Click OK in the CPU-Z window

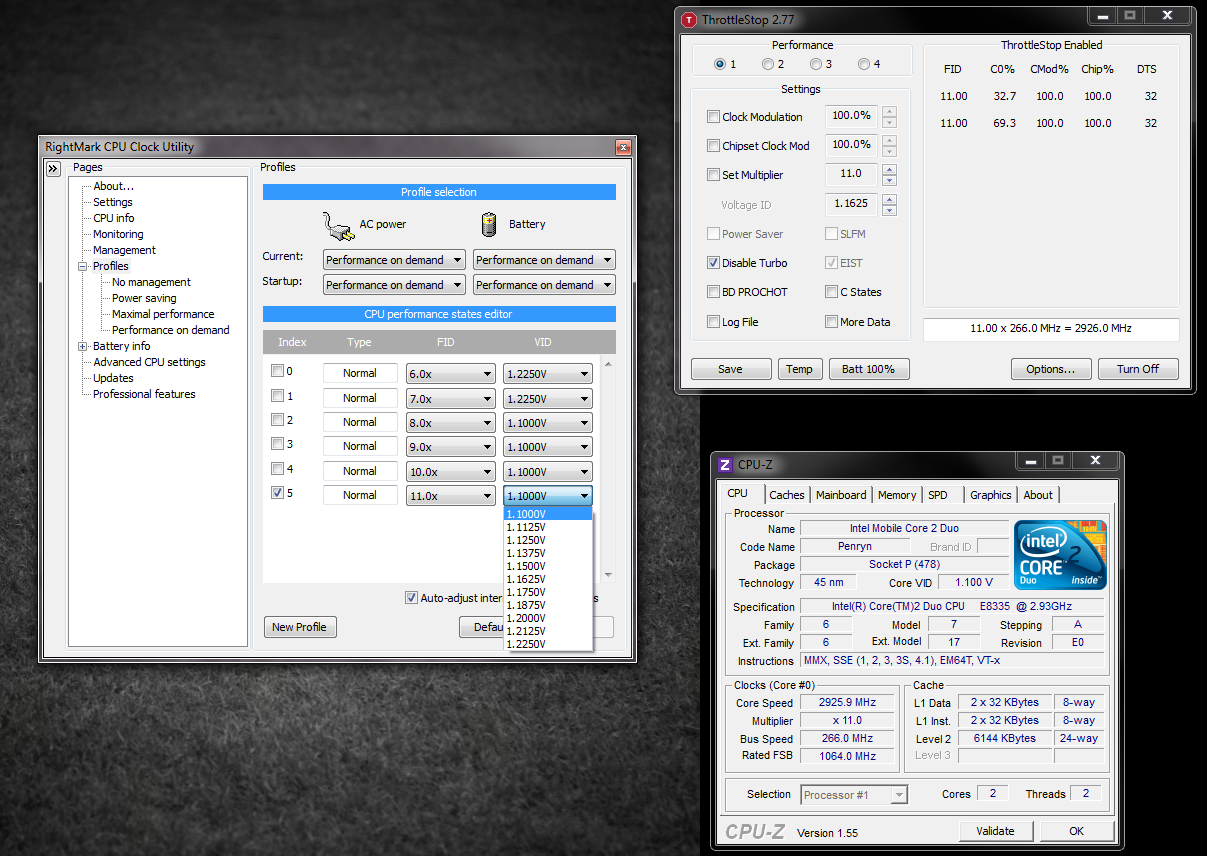(1076, 831)
